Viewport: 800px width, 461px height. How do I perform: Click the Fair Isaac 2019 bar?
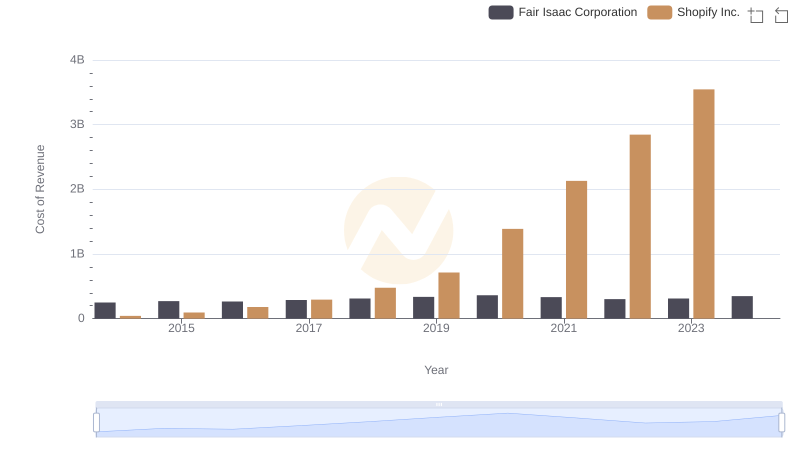pyautogui.click(x=423, y=308)
